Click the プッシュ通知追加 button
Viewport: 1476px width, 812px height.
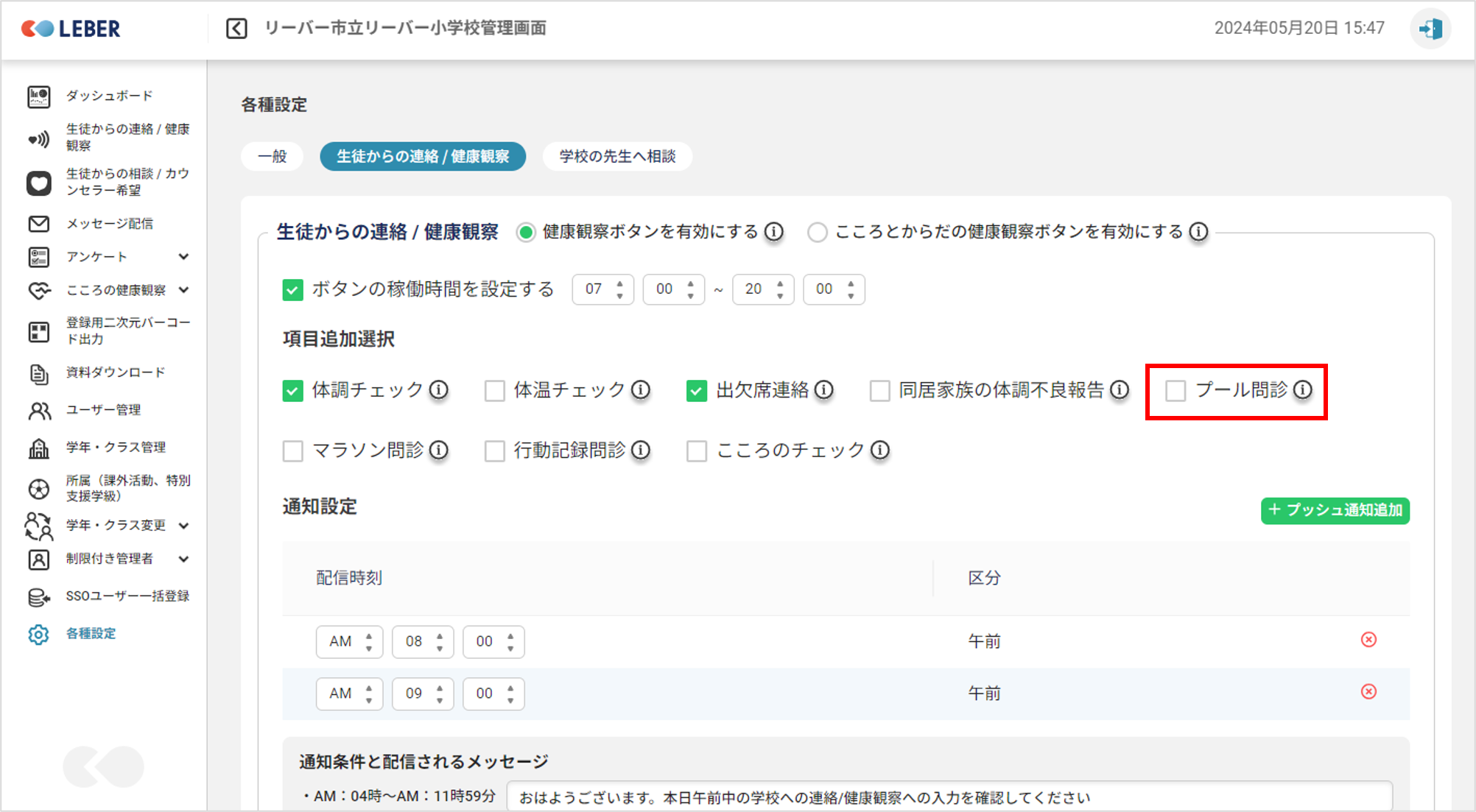(1335, 510)
